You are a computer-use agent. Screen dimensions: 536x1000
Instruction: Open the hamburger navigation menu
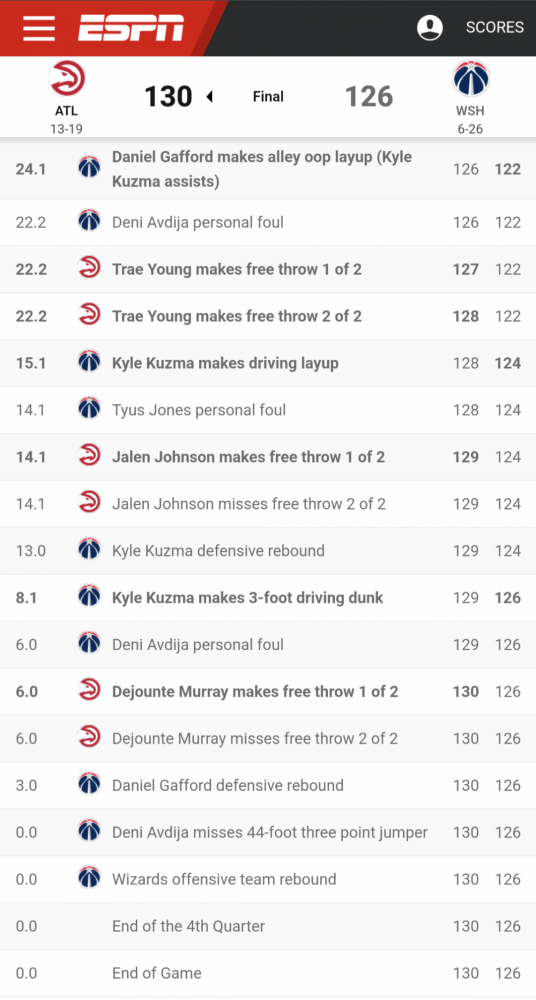click(x=39, y=27)
